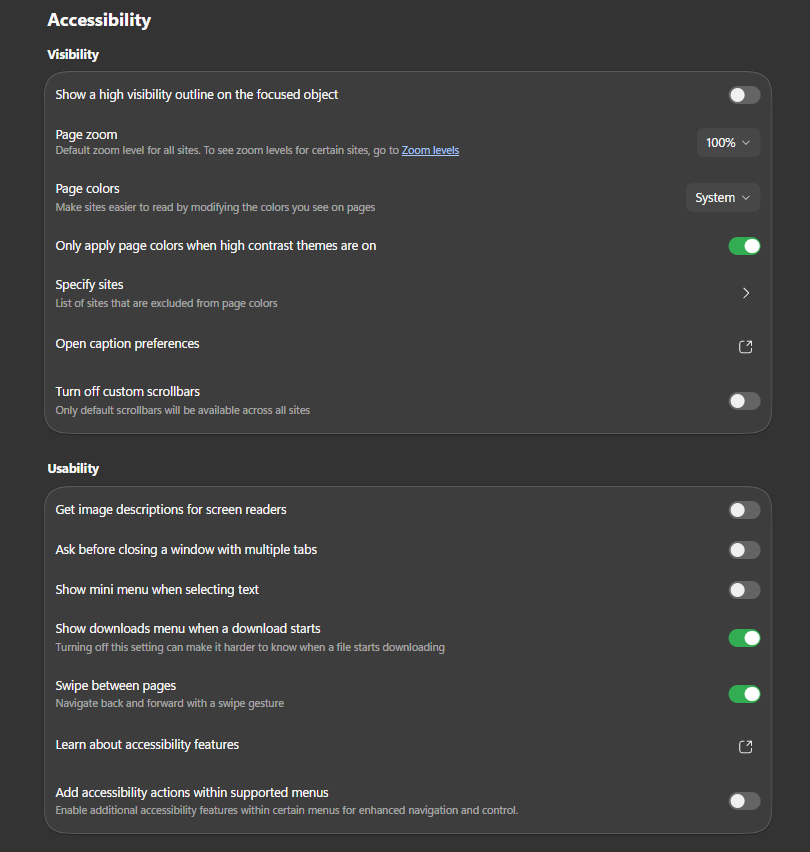Disable only apply page colors with high contrast

point(744,246)
